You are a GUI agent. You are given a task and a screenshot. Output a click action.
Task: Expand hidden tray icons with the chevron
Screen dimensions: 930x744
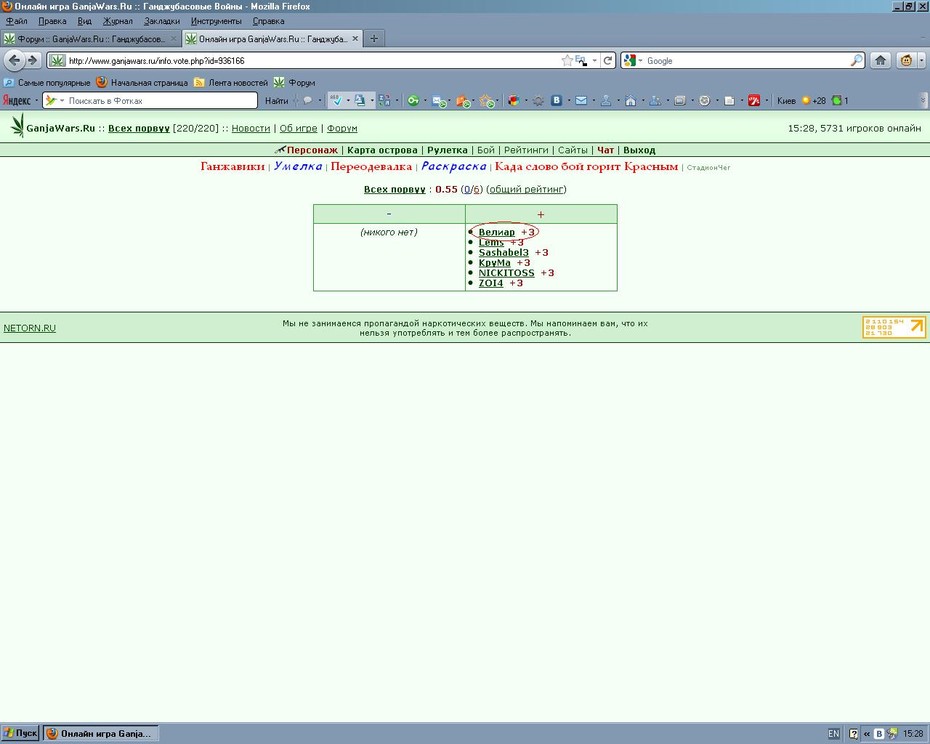[x=867, y=734]
